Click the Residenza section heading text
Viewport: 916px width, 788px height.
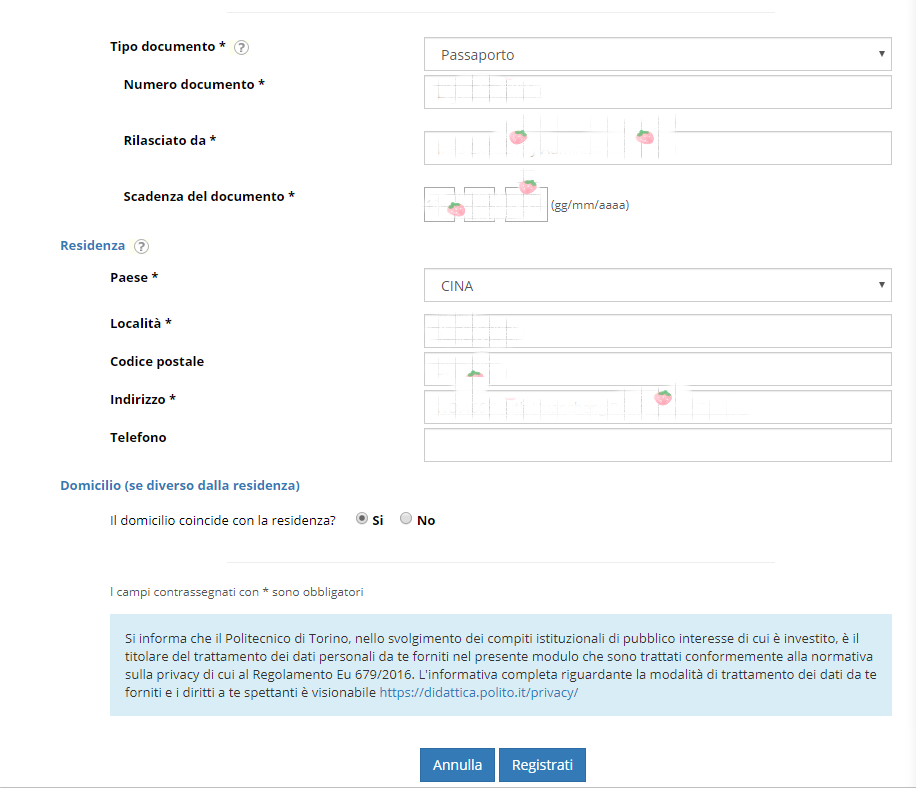pos(93,246)
